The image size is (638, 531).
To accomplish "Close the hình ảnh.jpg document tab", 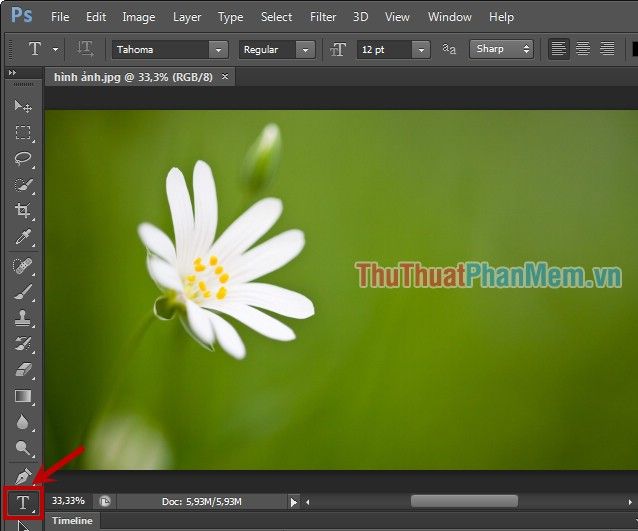I will [x=225, y=76].
